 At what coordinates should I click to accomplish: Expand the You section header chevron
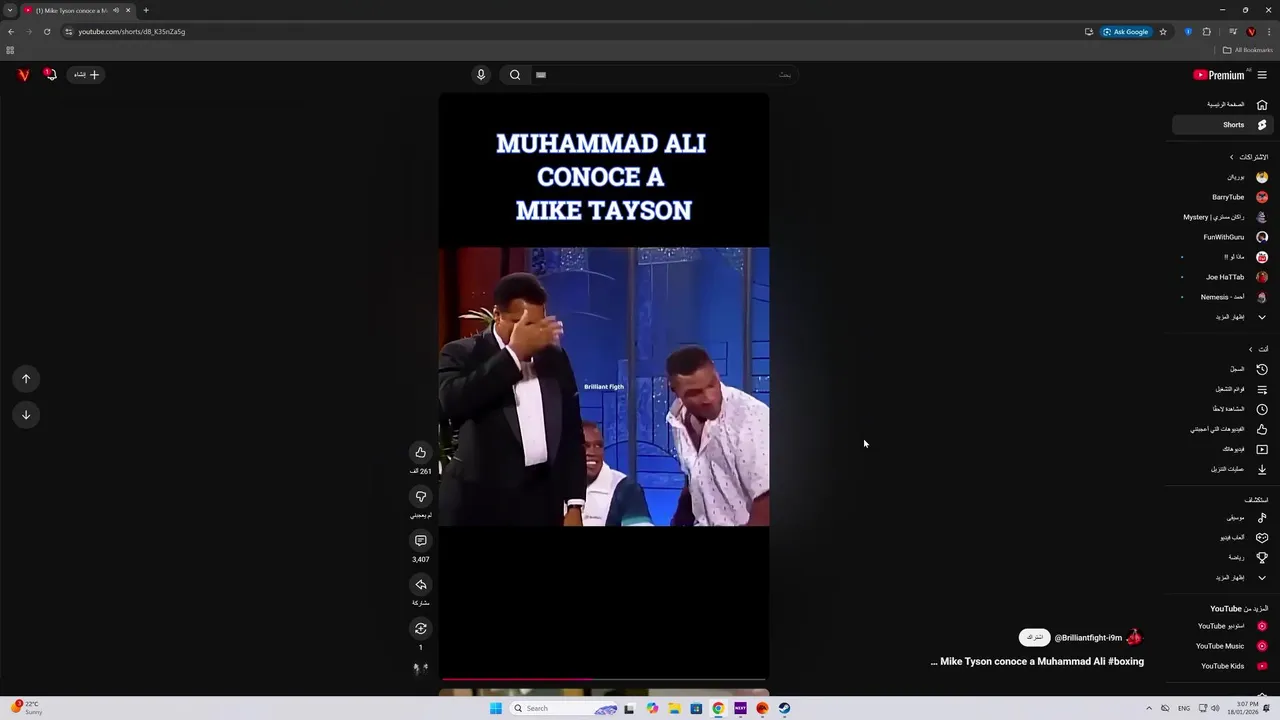click(1251, 349)
